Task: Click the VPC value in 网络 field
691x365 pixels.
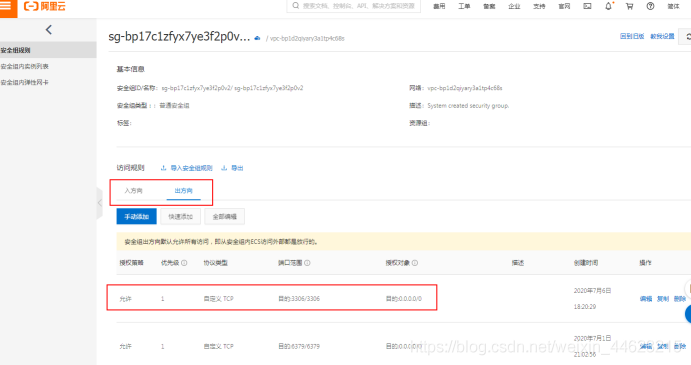Action: (x=464, y=88)
